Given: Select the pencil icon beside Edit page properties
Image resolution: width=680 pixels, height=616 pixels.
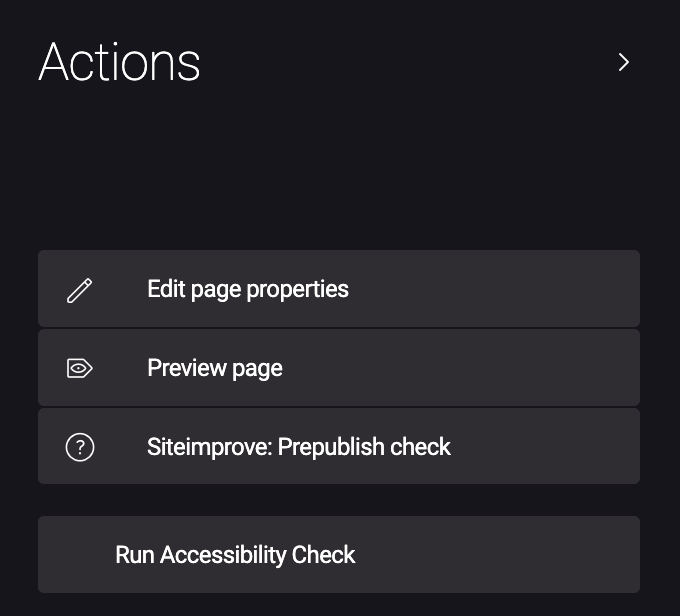Looking at the screenshot, I should point(79,290).
